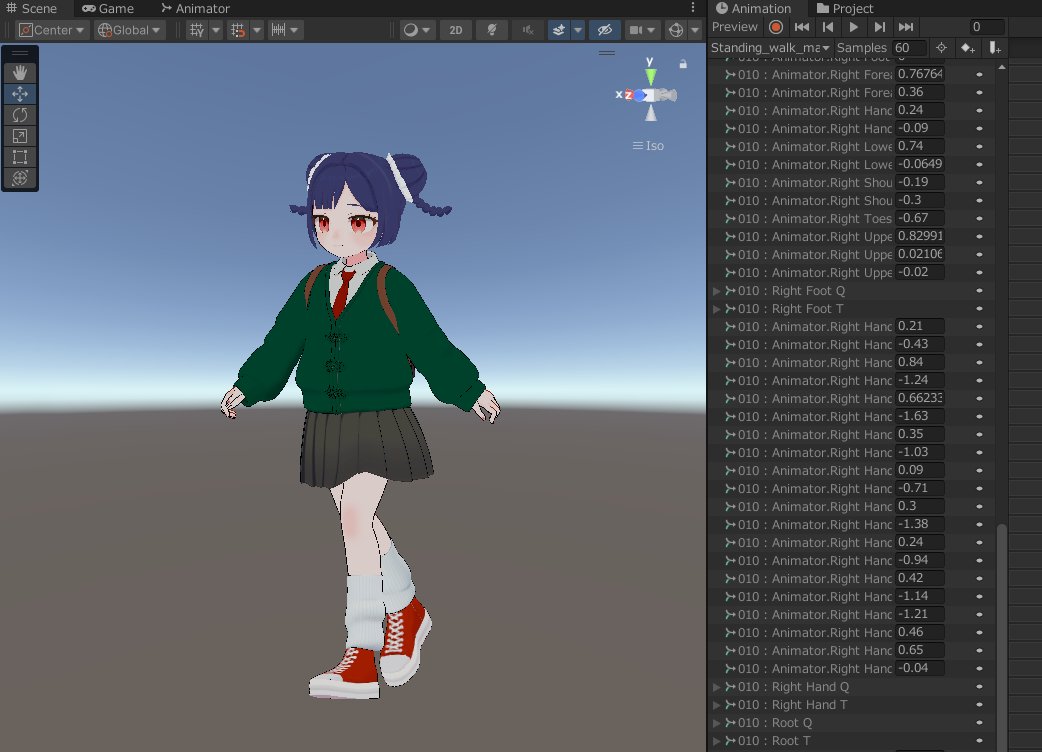Open the Global rotation dropdown

pyautogui.click(x=129, y=30)
